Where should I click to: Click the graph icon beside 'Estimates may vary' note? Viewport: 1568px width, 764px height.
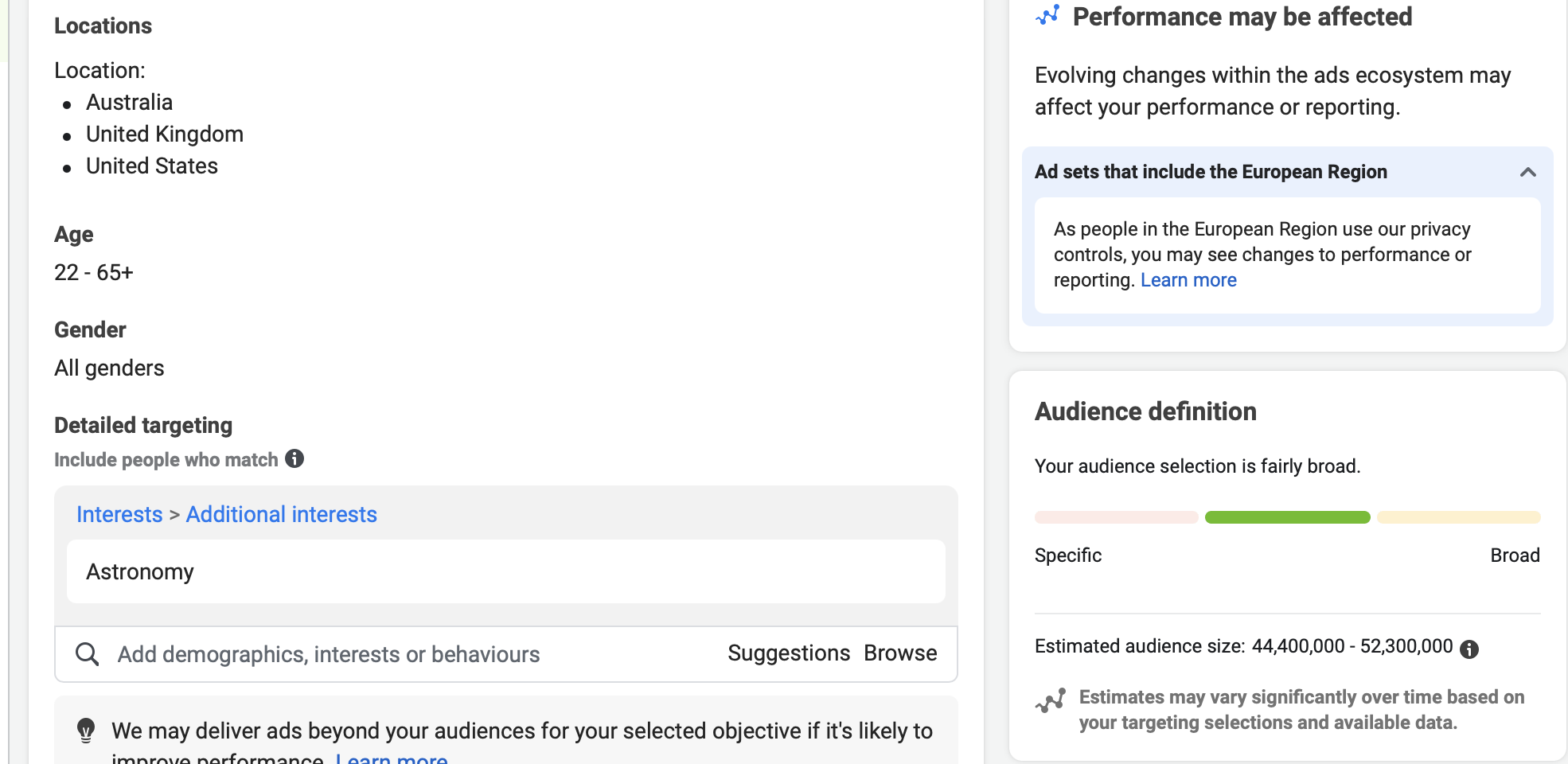[1051, 700]
